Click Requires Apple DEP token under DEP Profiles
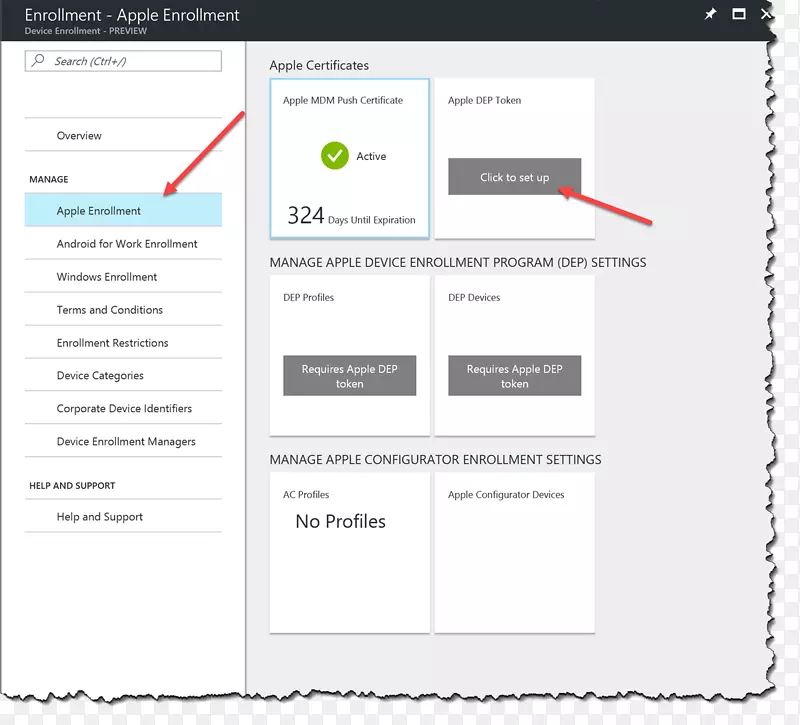The height and width of the screenshot is (725, 800). click(349, 376)
